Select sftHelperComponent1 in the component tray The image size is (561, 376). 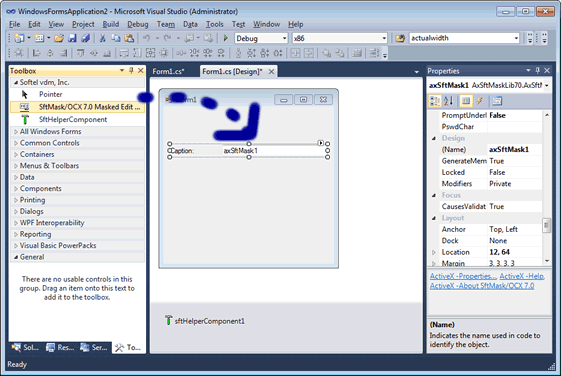coord(205,321)
